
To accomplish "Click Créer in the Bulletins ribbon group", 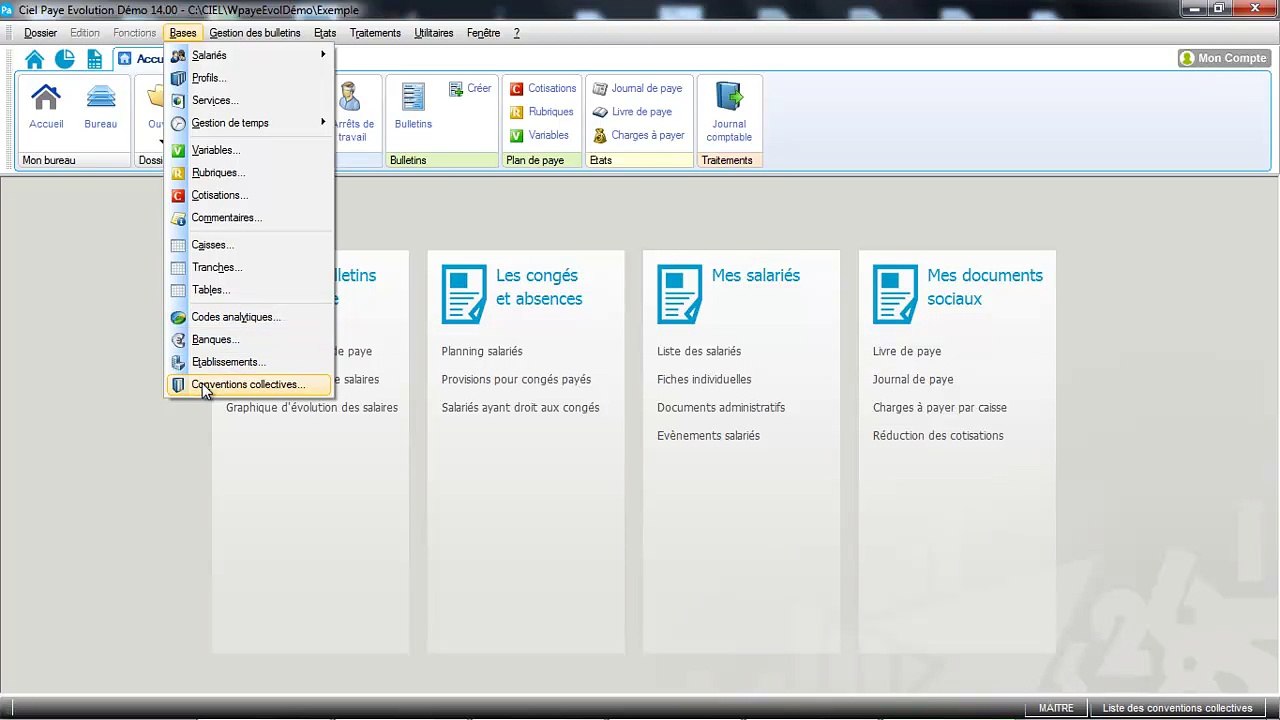I will (x=470, y=89).
